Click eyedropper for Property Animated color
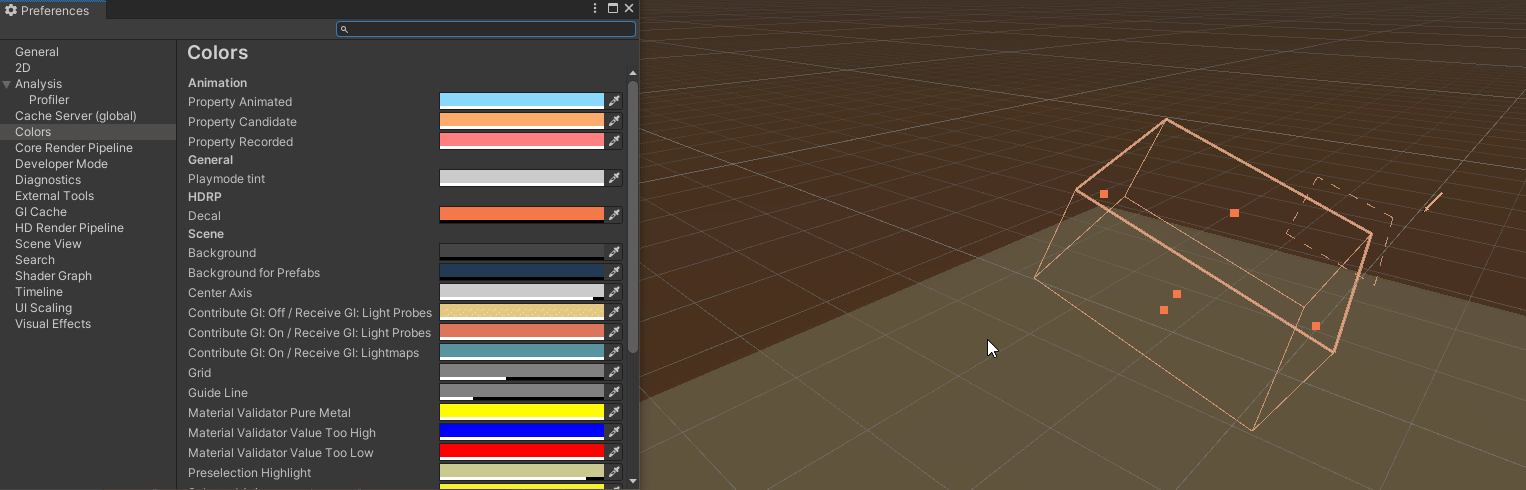This screenshot has height=490, width=1526. point(615,101)
